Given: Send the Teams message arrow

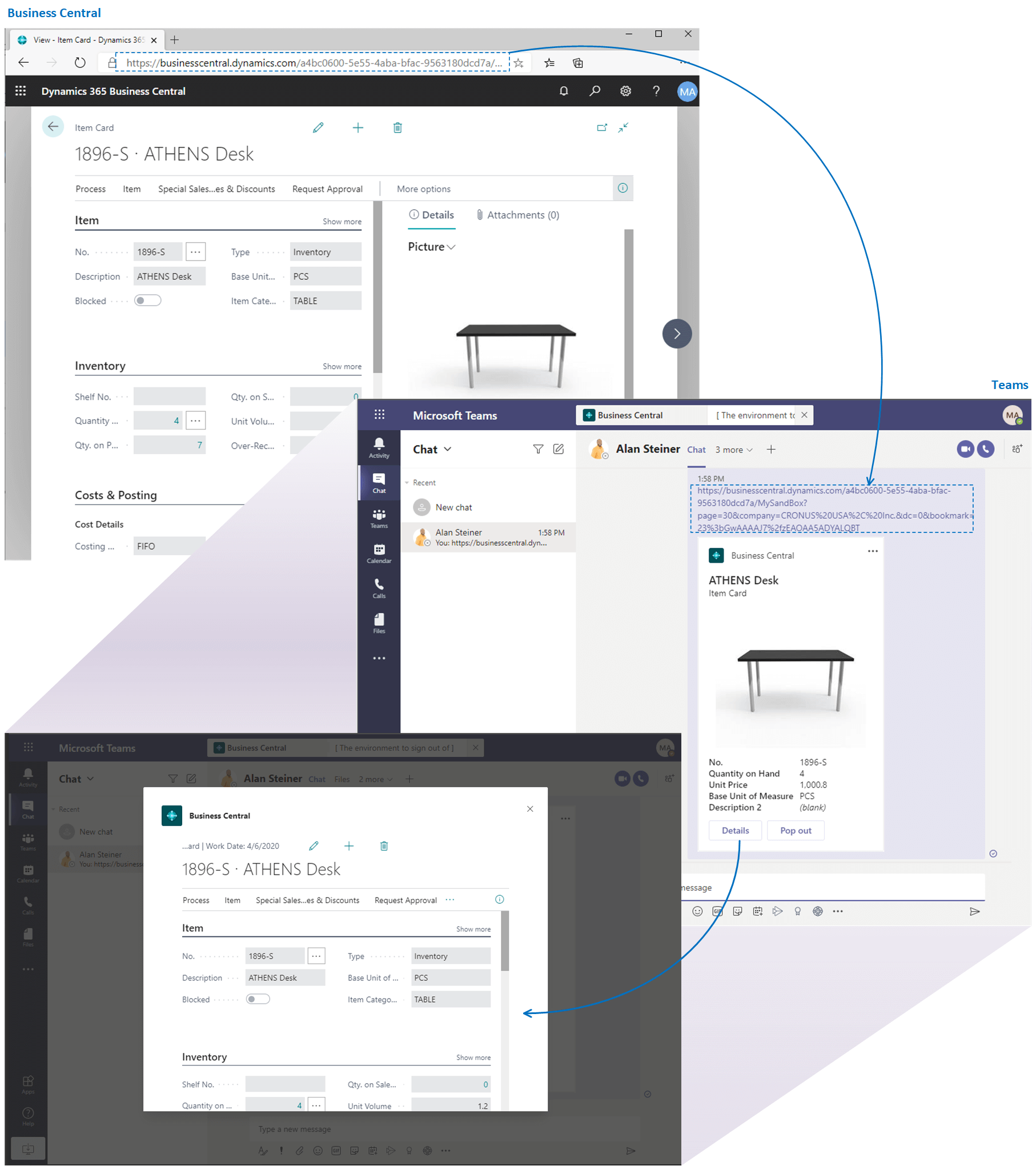Looking at the screenshot, I should coord(975,911).
